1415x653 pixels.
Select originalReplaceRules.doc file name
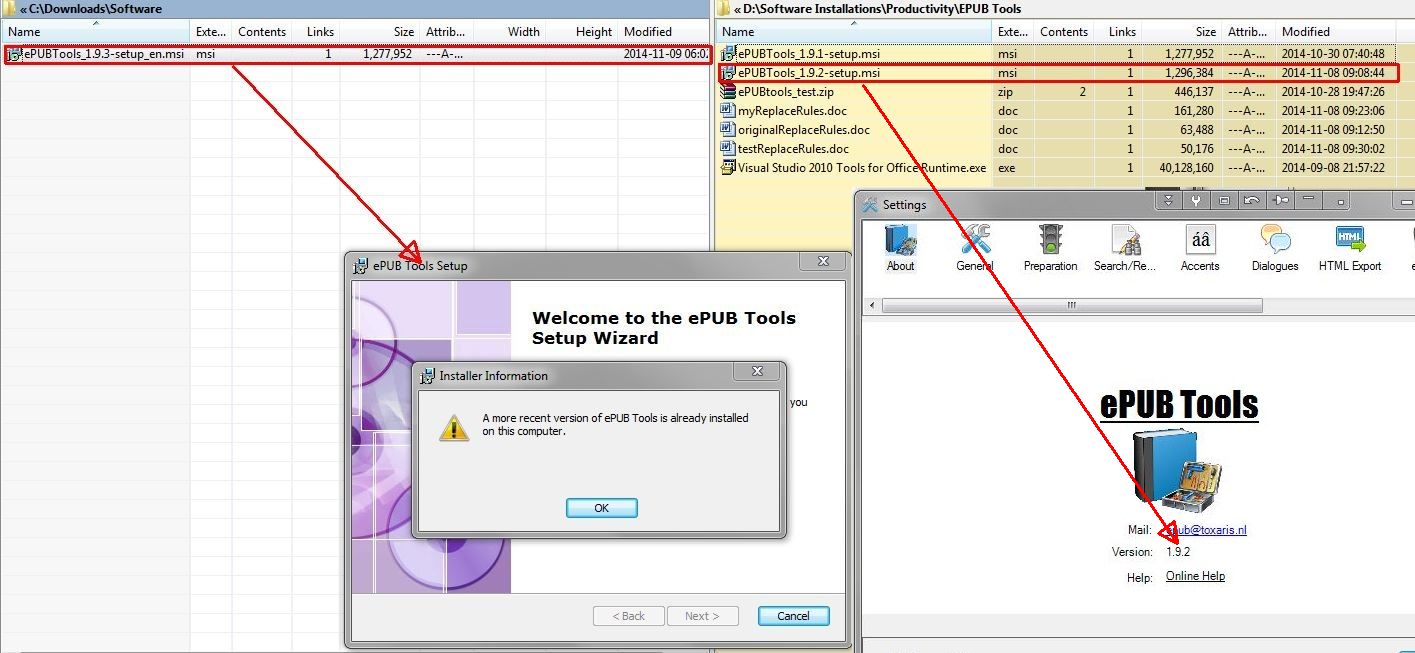(x=804, y=130)
